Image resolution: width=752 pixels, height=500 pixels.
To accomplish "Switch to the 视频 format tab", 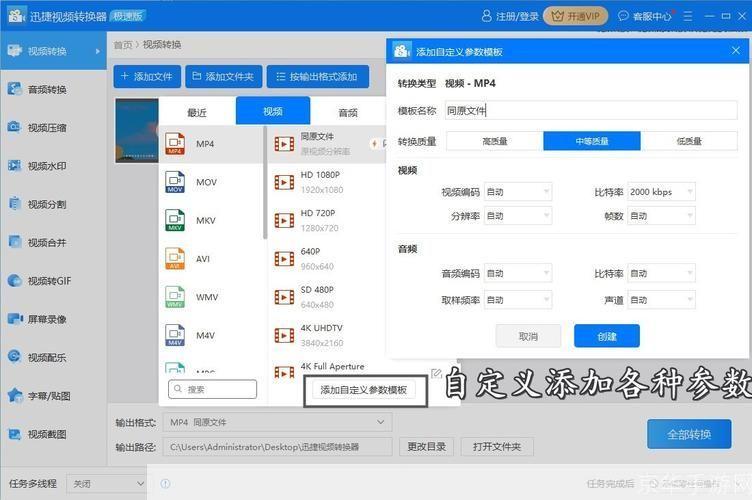I will (273, 111).
